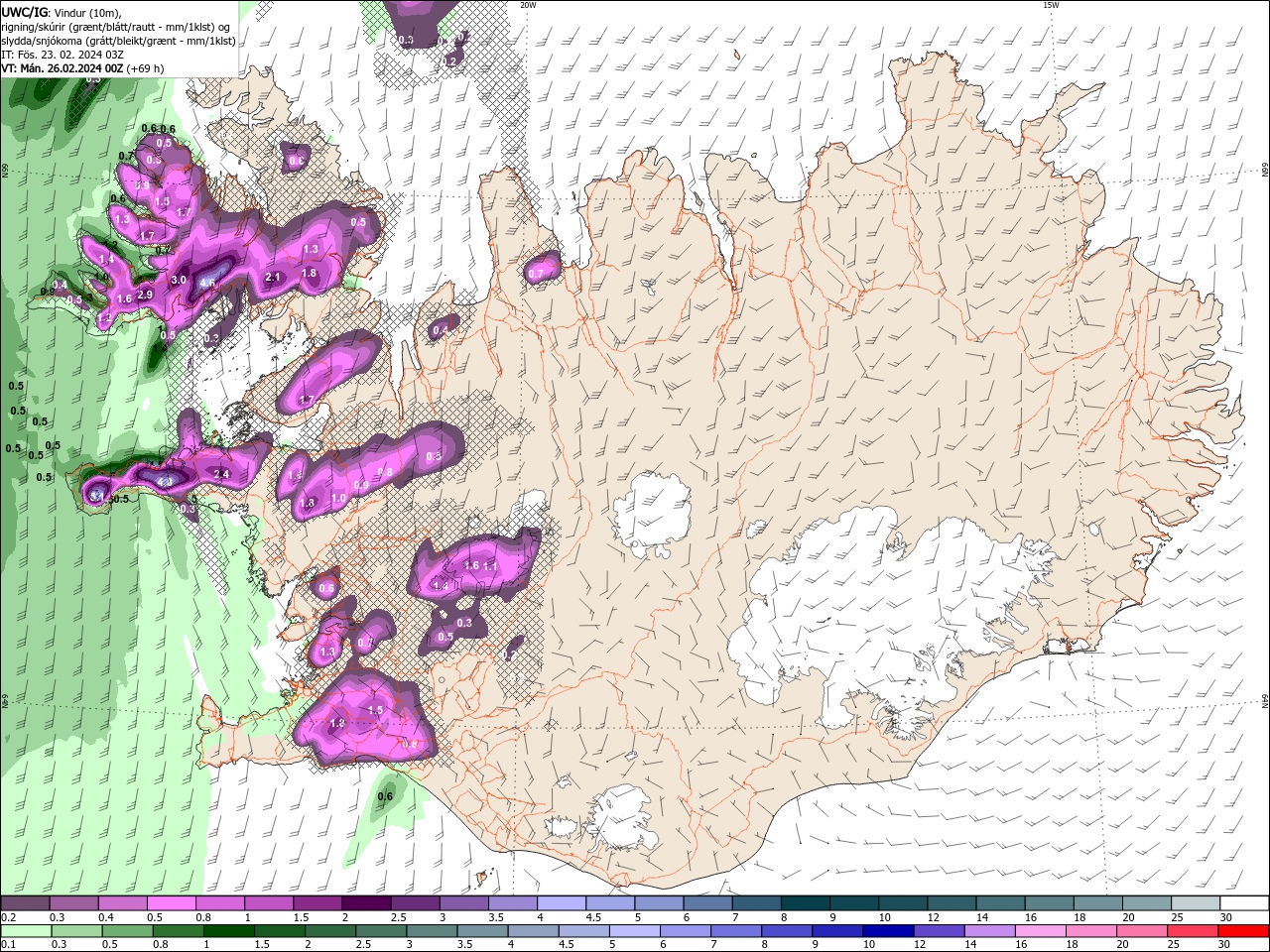Click the '2.1' snowfall value on the map
The width and height of the screenshot is (1270, 952).
(275, 278)
